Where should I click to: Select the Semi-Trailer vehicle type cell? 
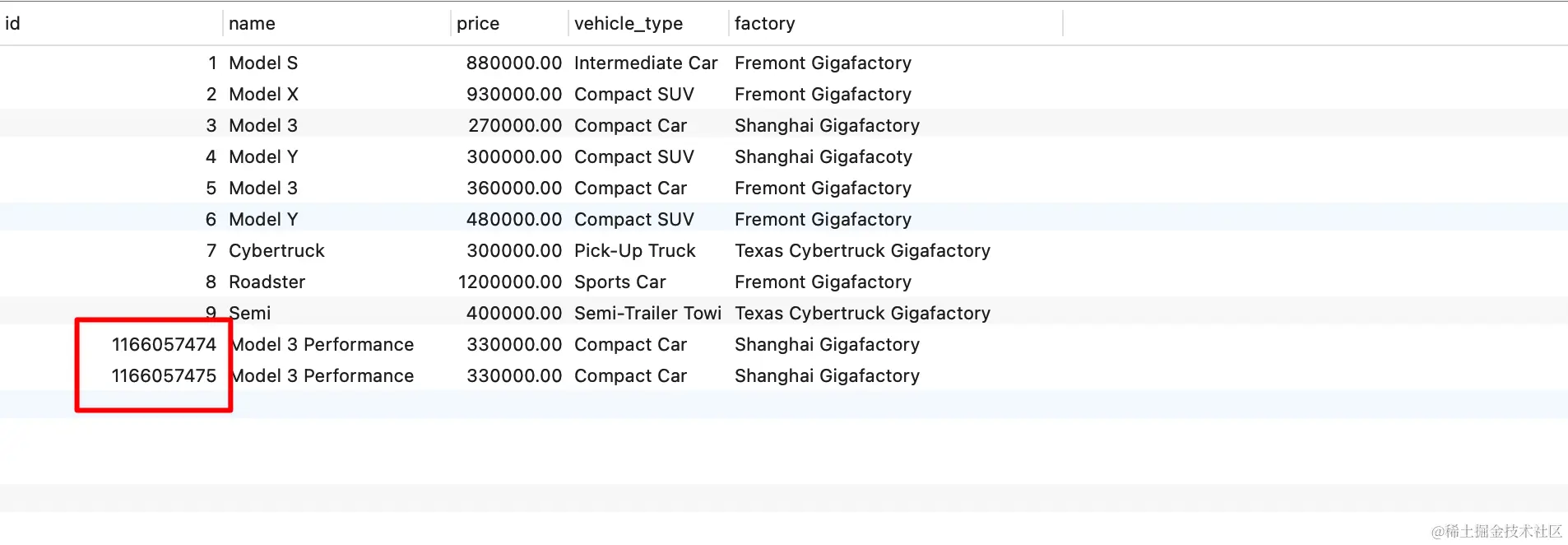click(648, 314)
